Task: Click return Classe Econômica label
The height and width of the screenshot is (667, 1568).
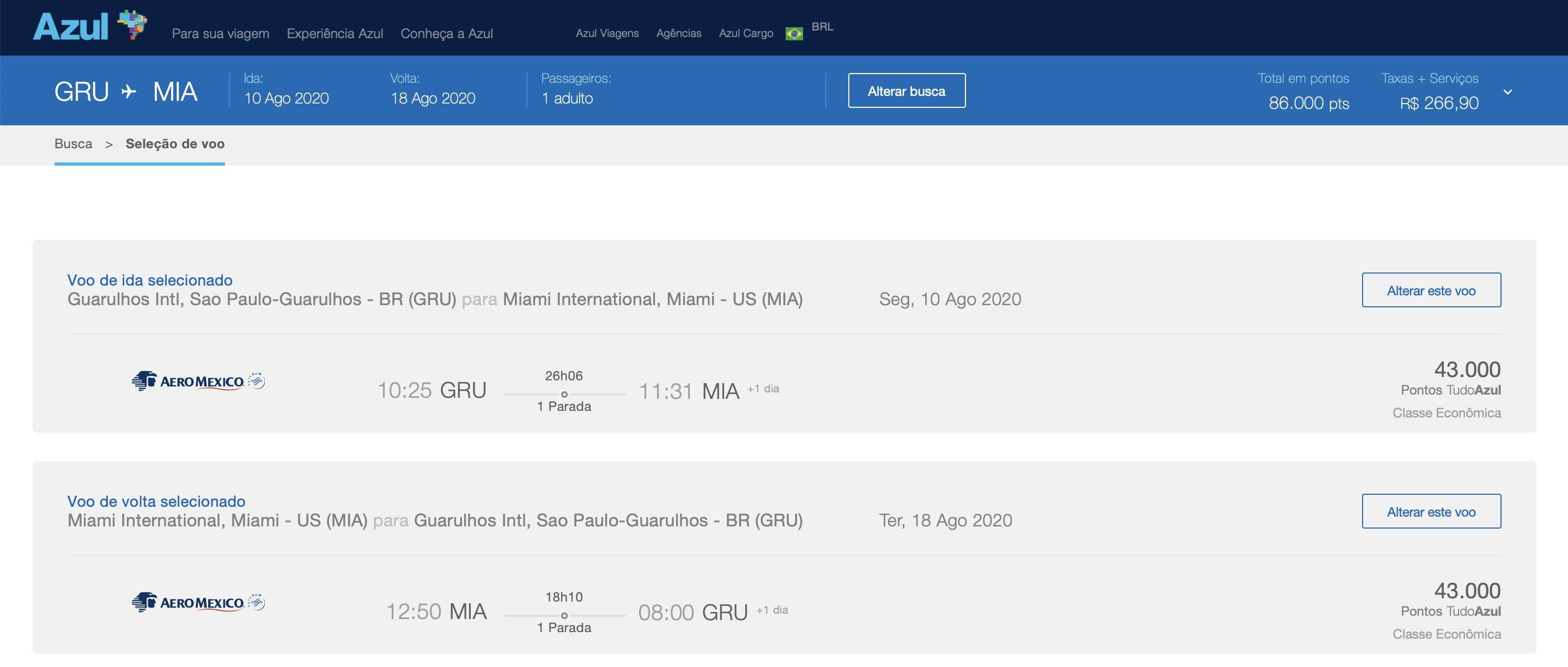Action: click(1447, 634)
